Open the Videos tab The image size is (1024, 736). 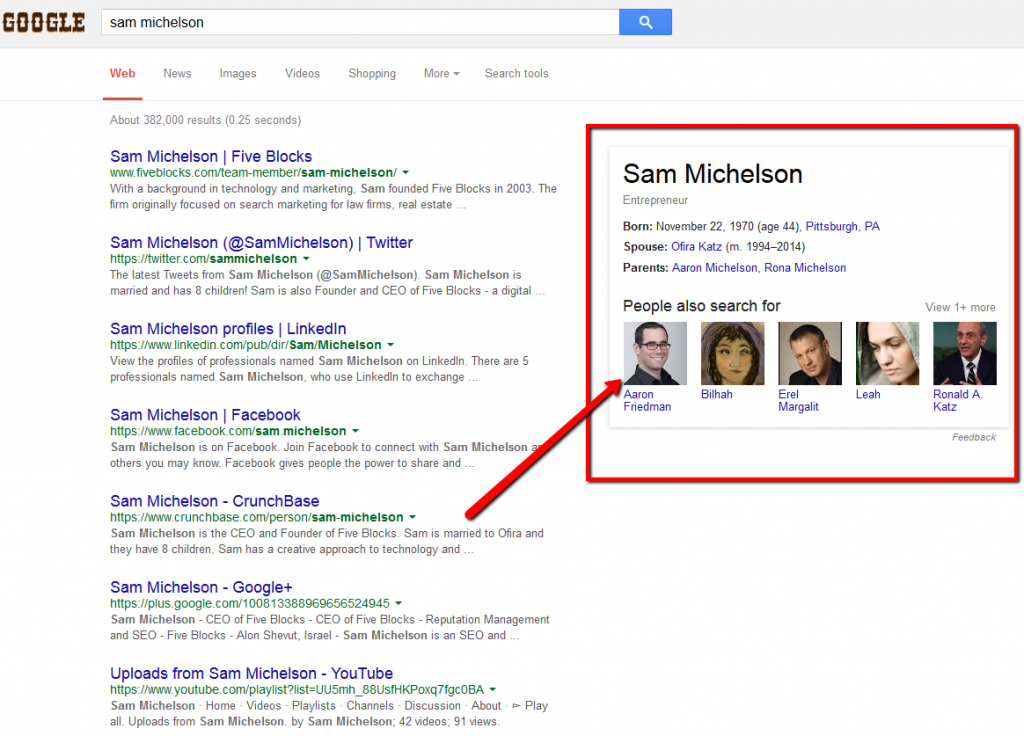click(x=302, y=74)
